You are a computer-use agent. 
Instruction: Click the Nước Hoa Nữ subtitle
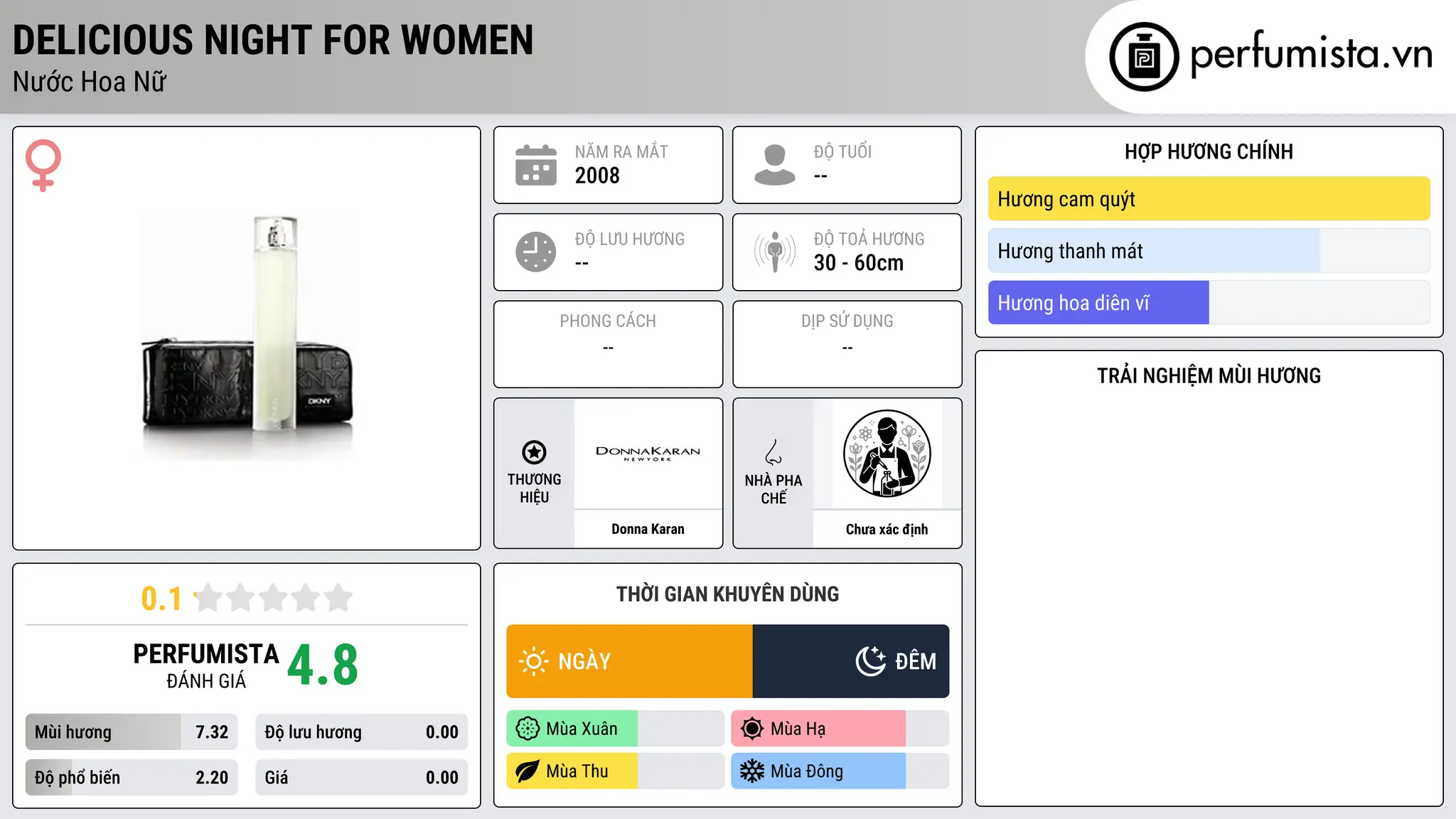click(90, 82)
